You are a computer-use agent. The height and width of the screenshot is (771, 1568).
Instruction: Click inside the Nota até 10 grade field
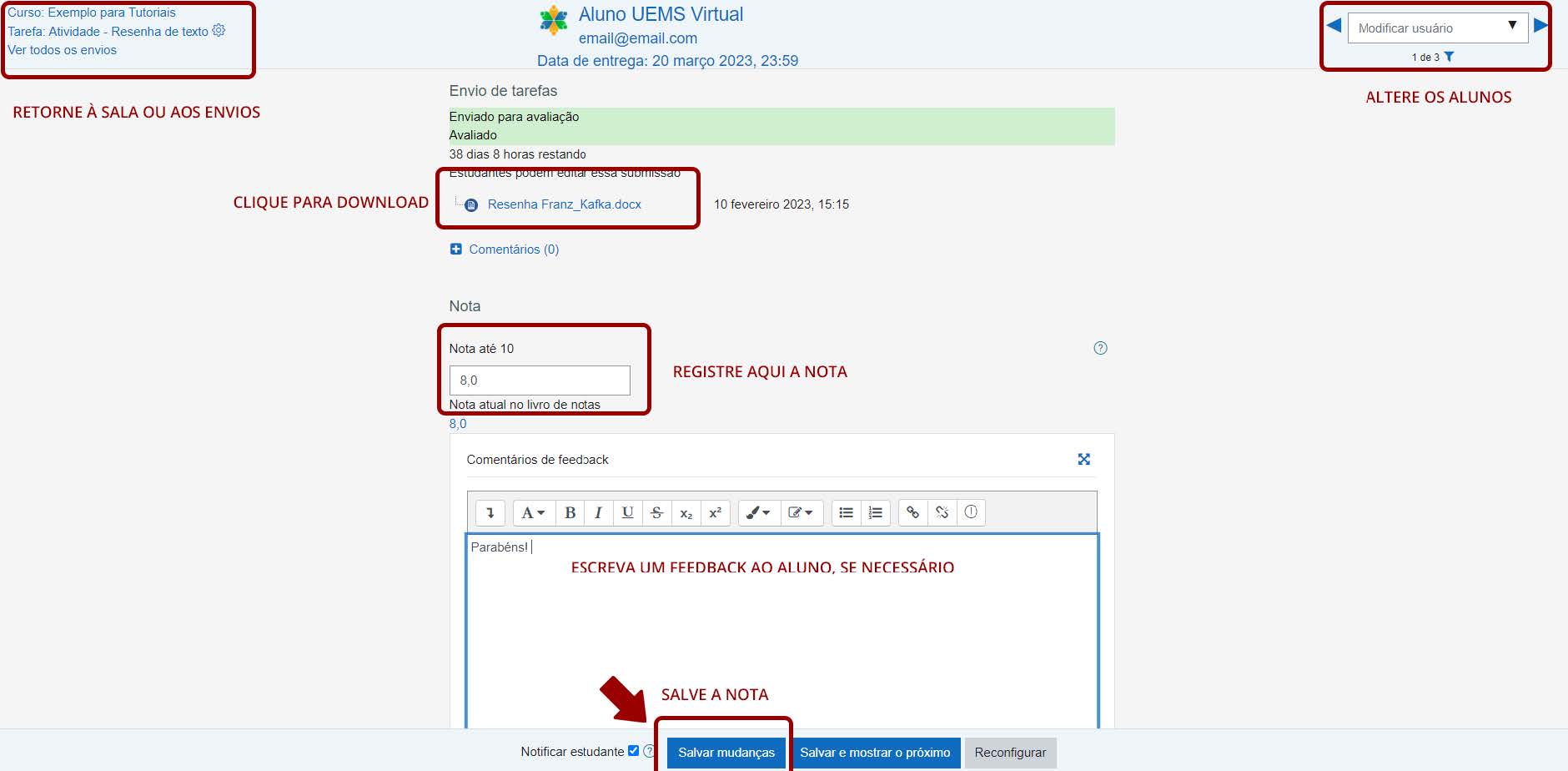pyautogui.click(x=539, y=380)
